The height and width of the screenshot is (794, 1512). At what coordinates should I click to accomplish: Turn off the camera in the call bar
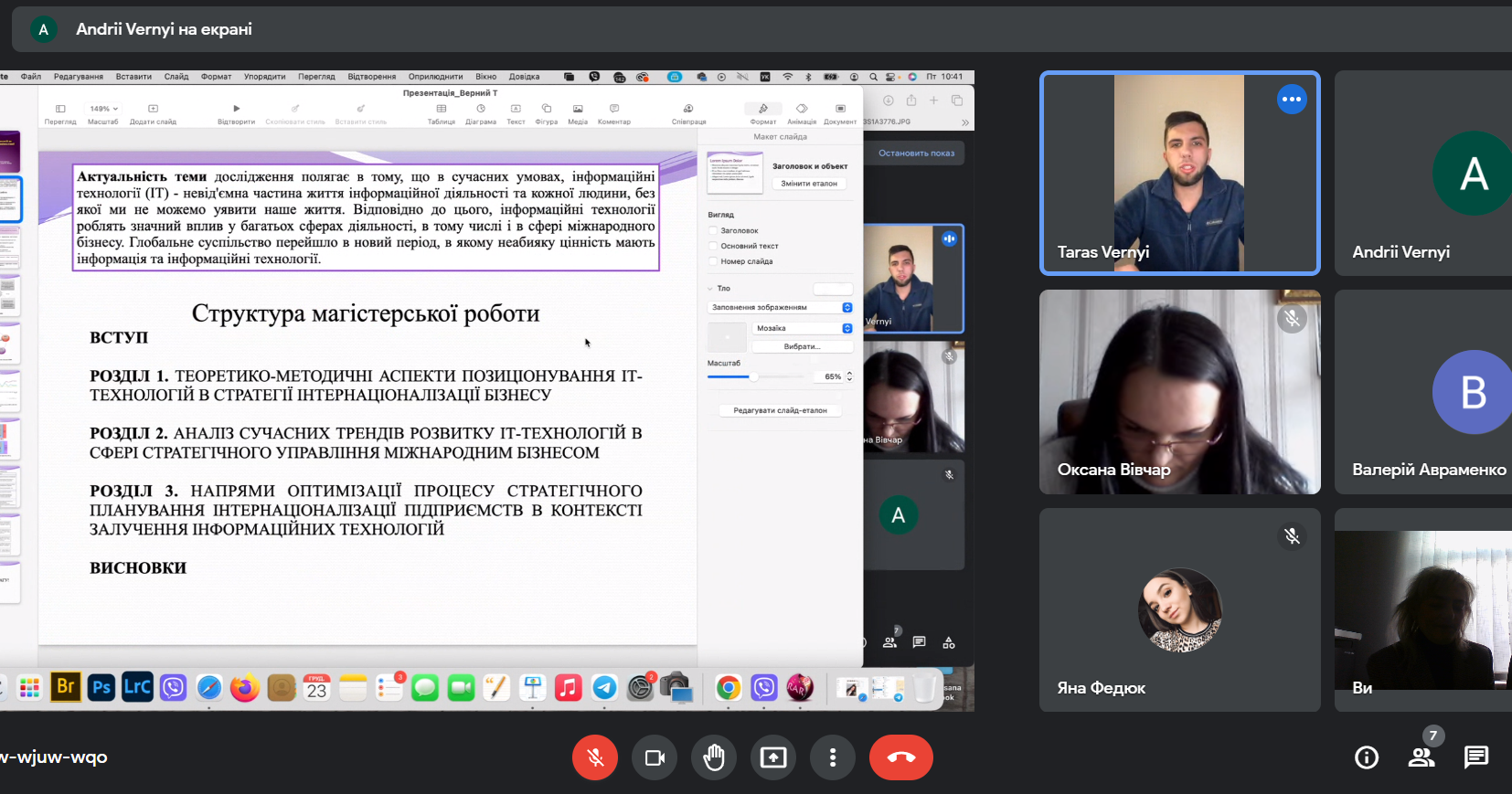tap(655, 757)
